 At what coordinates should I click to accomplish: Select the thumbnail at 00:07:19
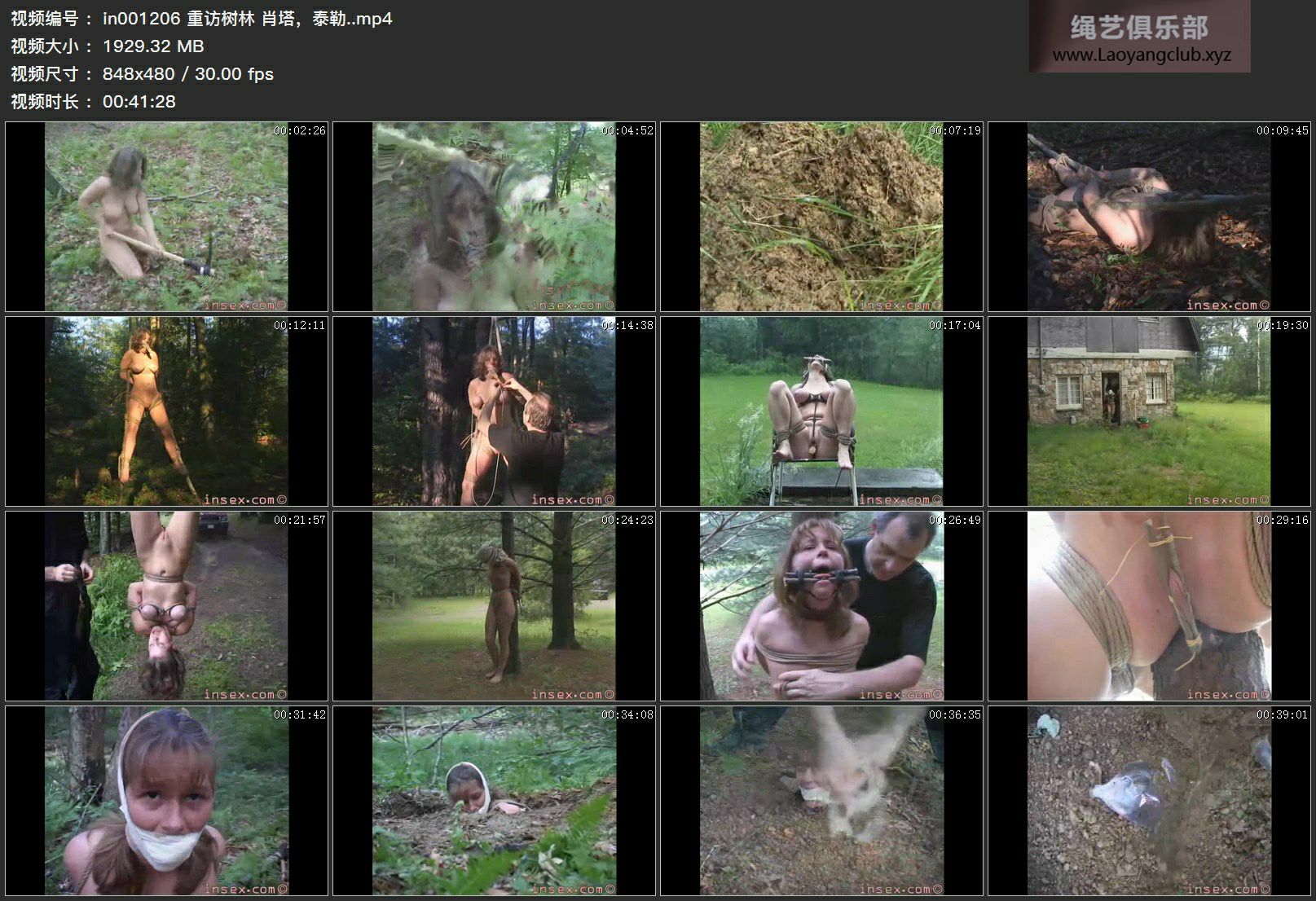point(821,217)
